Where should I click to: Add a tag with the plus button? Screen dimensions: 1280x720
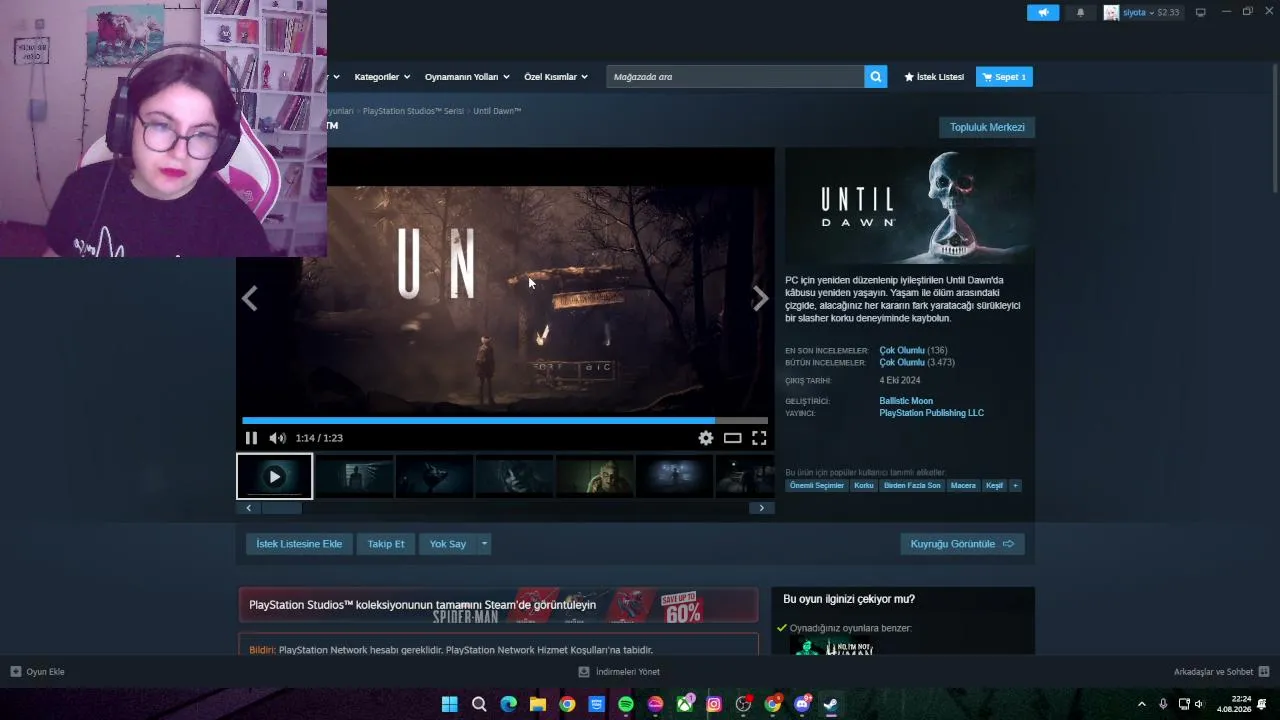[1015, 486]
